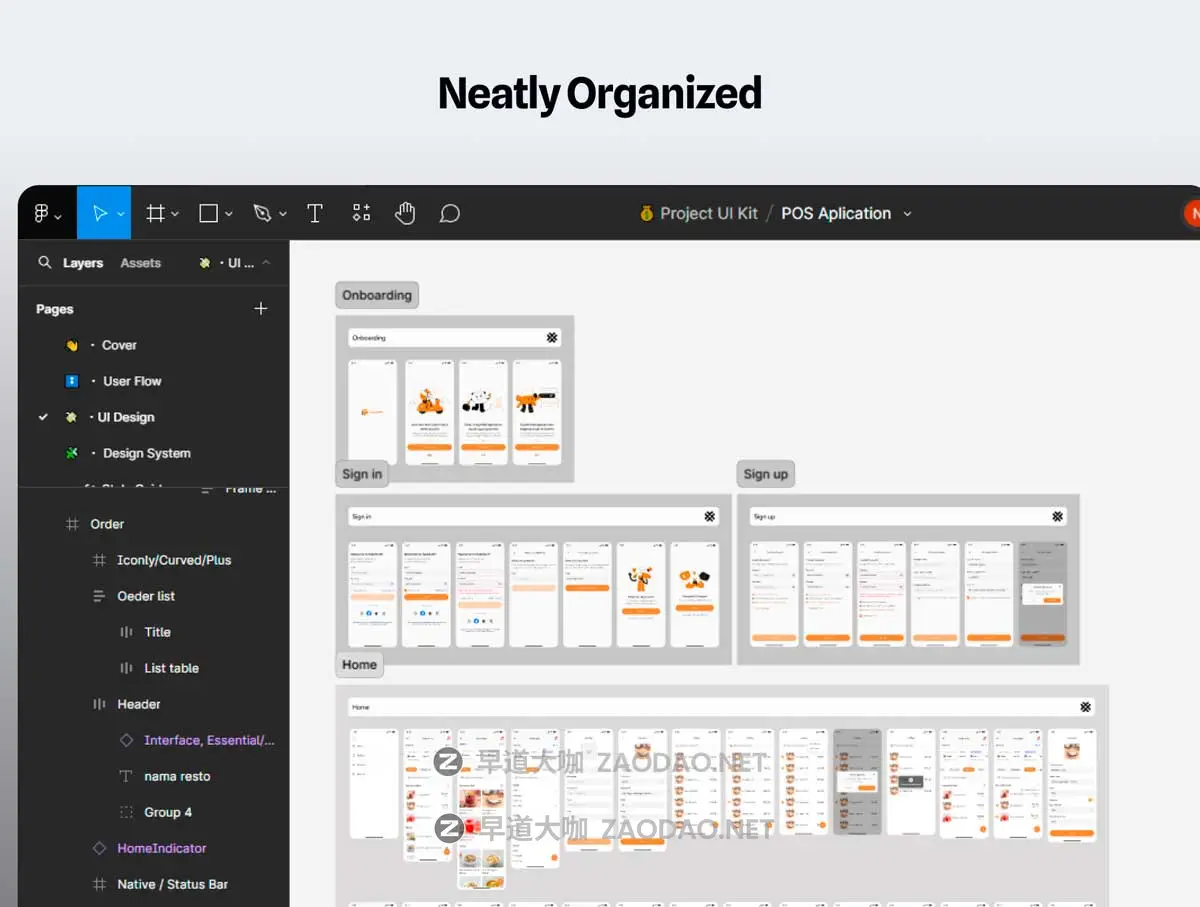The width and height of the screenshot is (1200, 907).
Task: Switch to the Assets tab
Action: click(x=140, y=263)
